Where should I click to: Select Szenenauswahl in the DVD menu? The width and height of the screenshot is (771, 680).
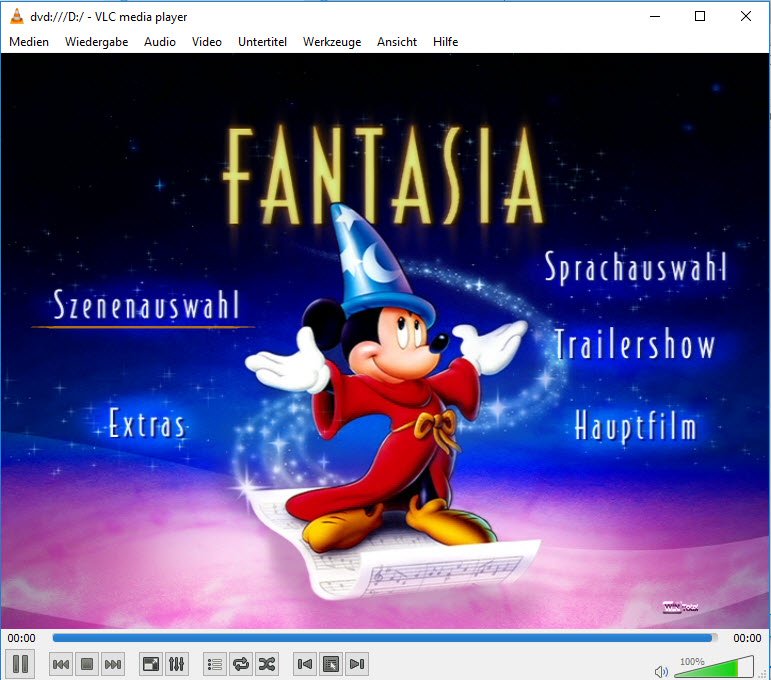point(146,305)
